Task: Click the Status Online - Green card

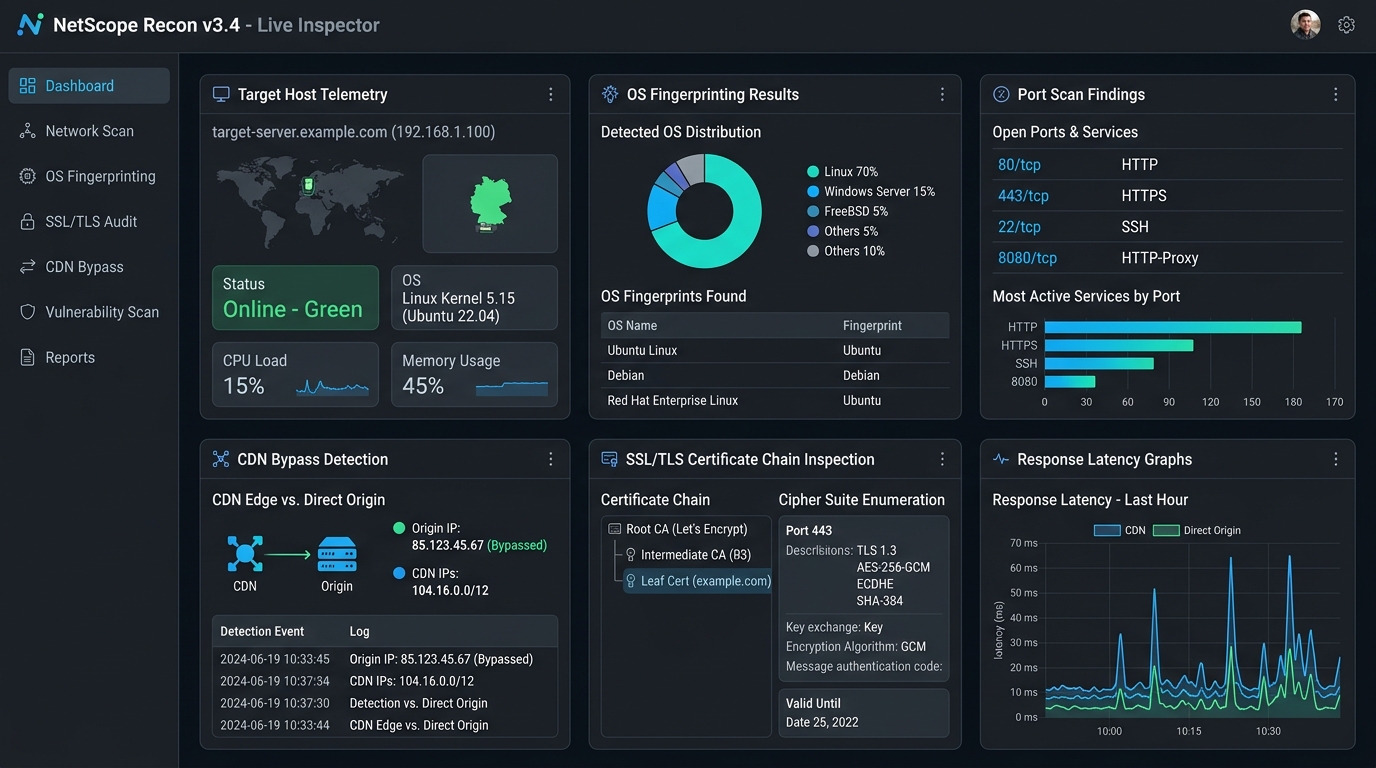Action: click(295, 297)
